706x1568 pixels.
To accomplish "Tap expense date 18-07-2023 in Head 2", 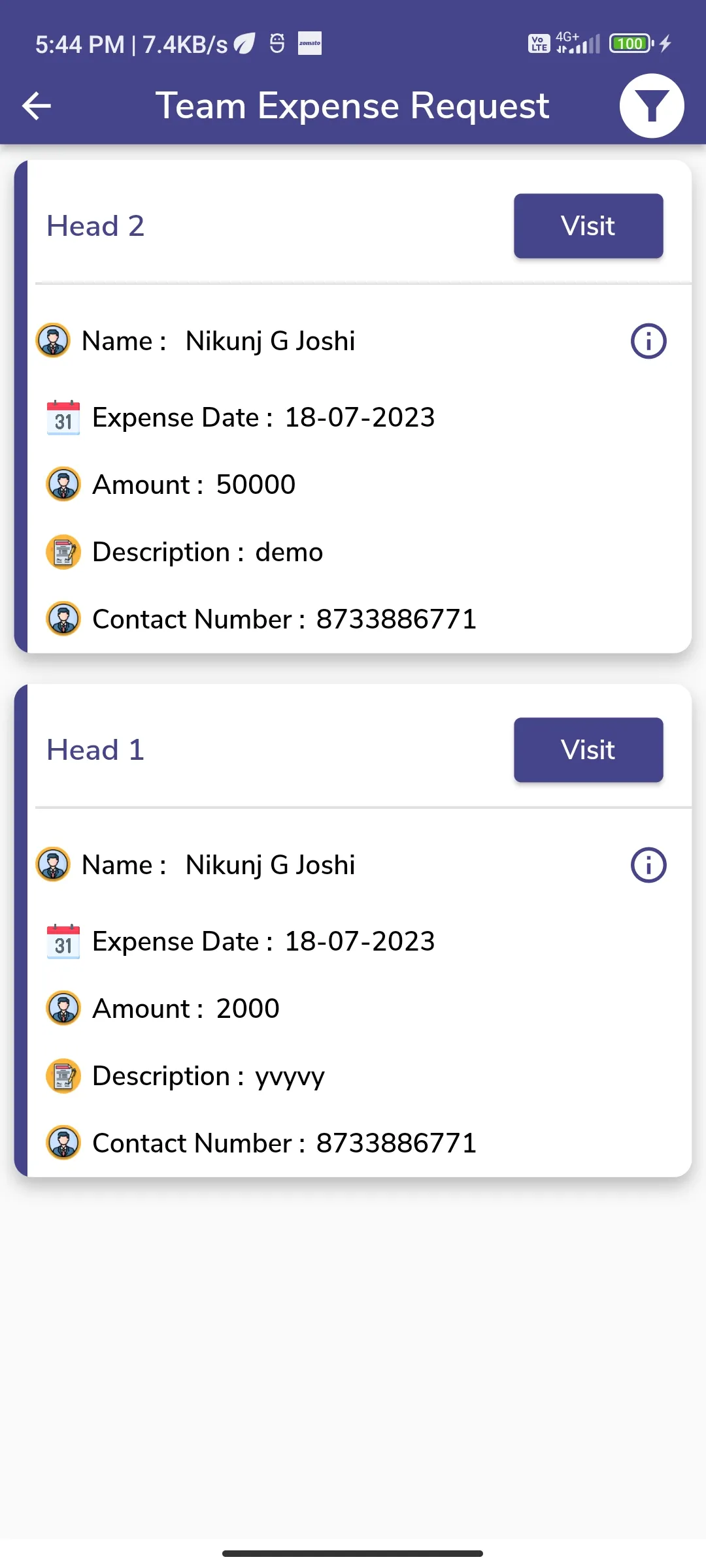I will click(360, 417).
